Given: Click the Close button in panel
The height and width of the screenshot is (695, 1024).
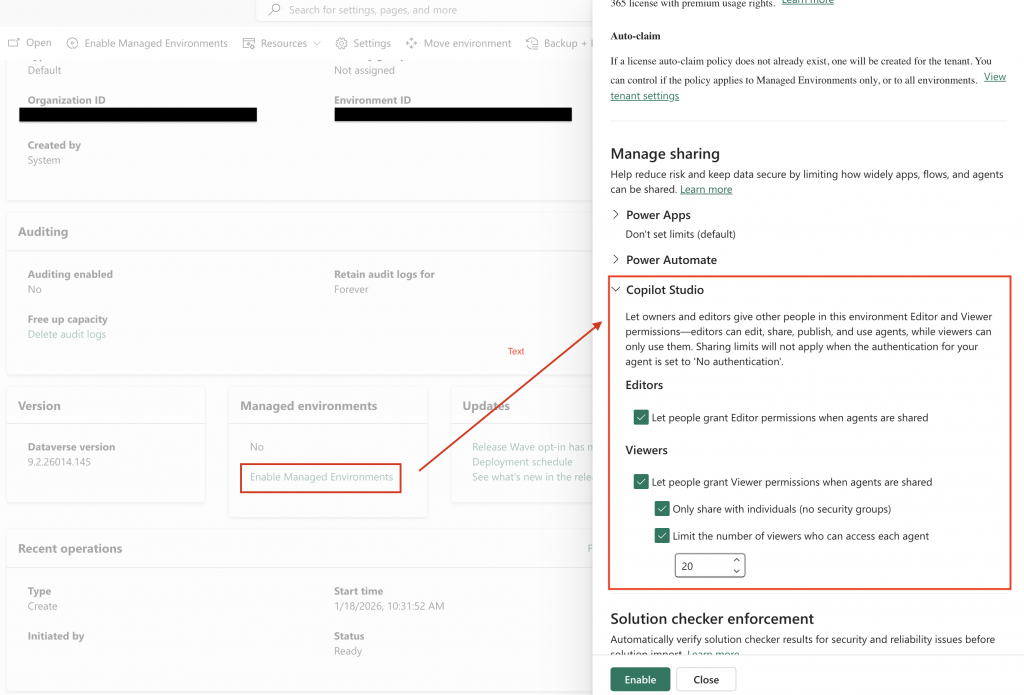Looking at the screenshot, I should [x=706, y=679].
